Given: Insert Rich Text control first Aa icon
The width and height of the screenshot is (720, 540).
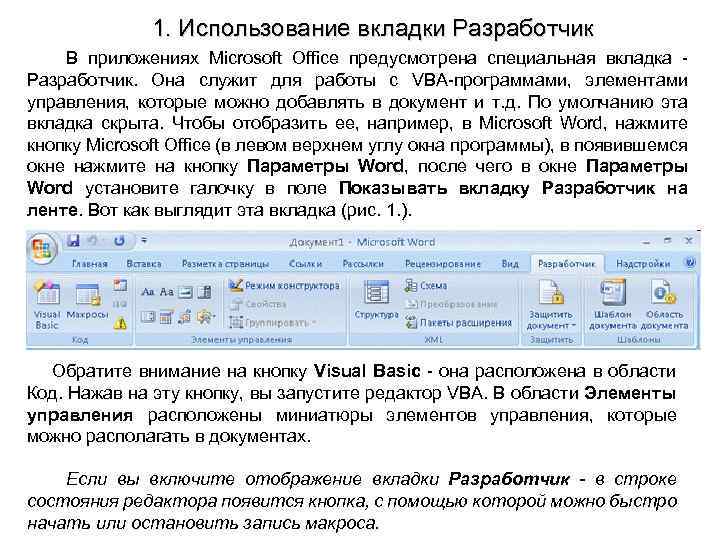Looking at the screenshot, I should pos(148,292).
